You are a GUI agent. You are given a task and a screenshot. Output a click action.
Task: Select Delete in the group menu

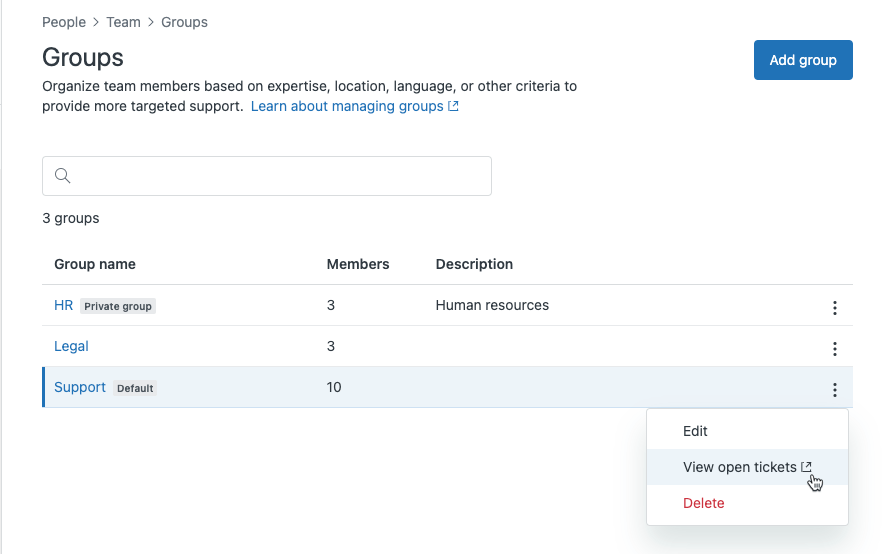[x=703, y=503]
